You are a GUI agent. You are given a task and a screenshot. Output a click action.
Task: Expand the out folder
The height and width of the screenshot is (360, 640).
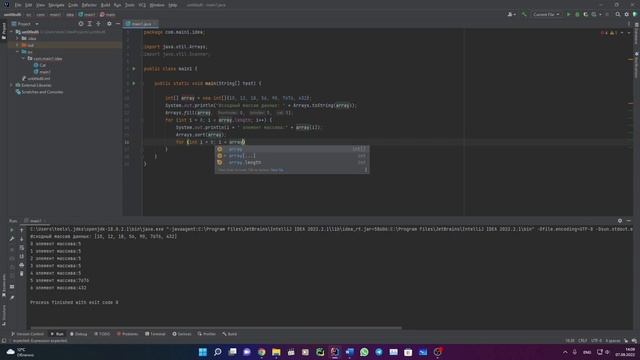(x=18, y=45)
